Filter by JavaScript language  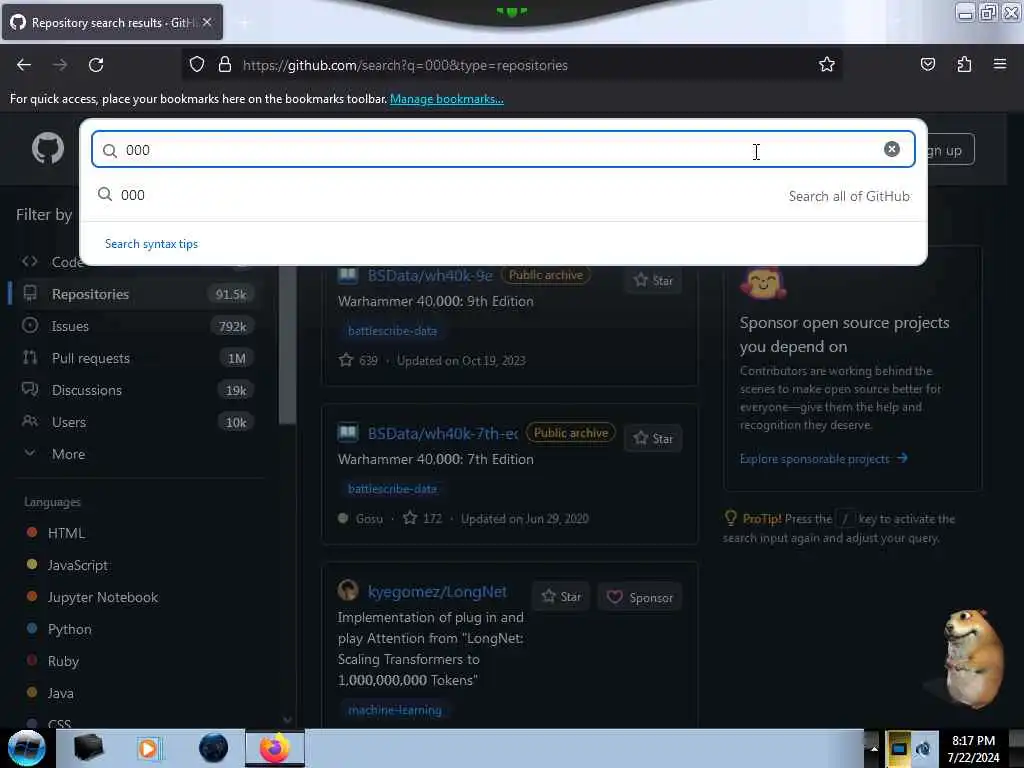pos(78,565)
